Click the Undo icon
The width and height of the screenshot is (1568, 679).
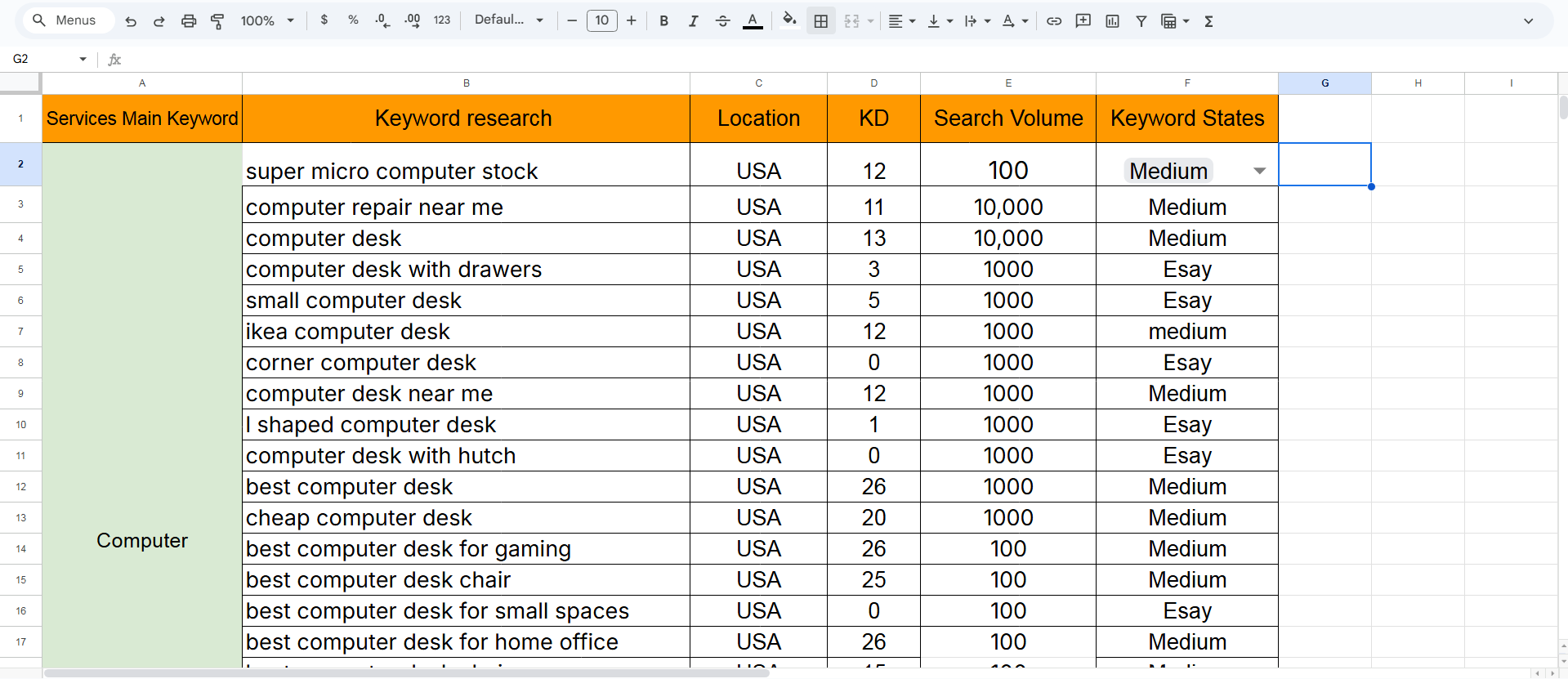tap(131, 21)
